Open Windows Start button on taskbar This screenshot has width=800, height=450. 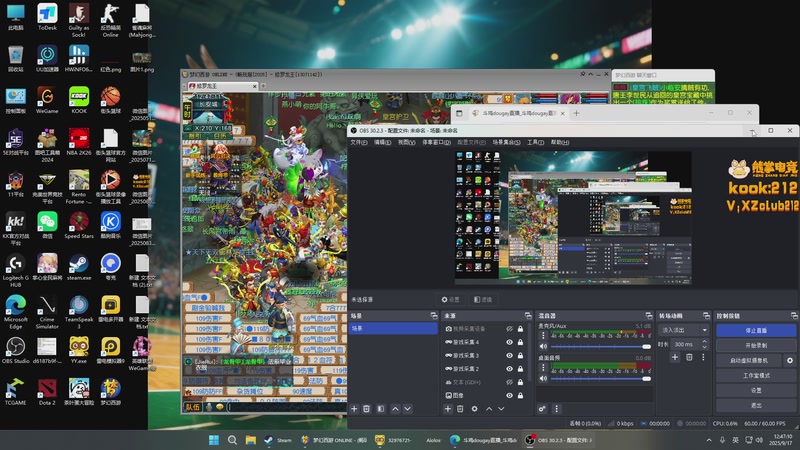pos(214,440)
